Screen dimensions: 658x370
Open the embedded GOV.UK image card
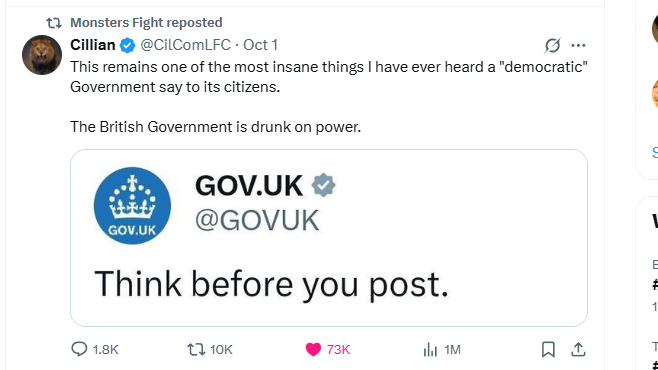(329, 238)
